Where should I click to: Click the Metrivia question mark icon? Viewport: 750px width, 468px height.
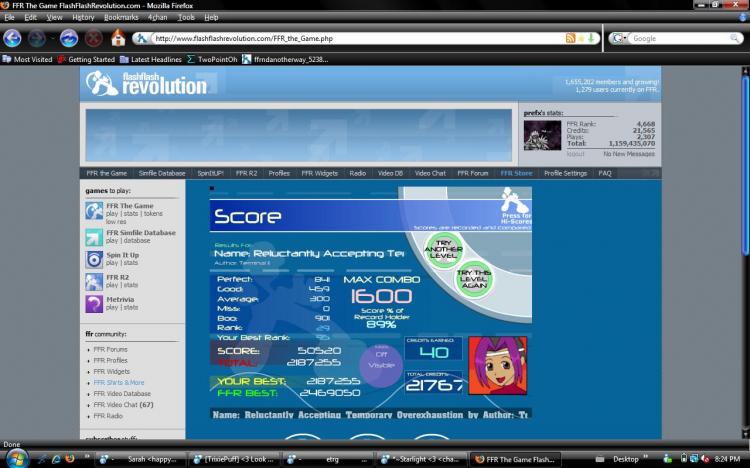tap(94, 304)
